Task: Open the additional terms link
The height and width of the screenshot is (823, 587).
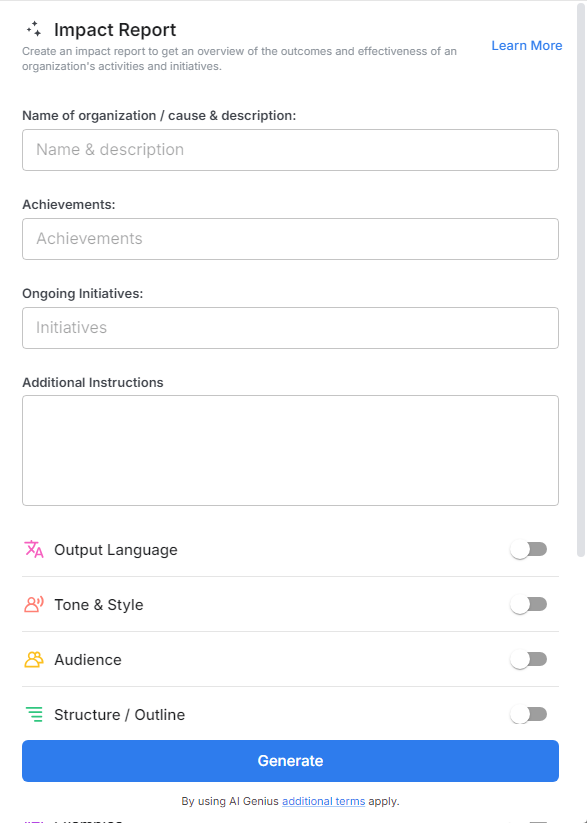Action: 323,801
